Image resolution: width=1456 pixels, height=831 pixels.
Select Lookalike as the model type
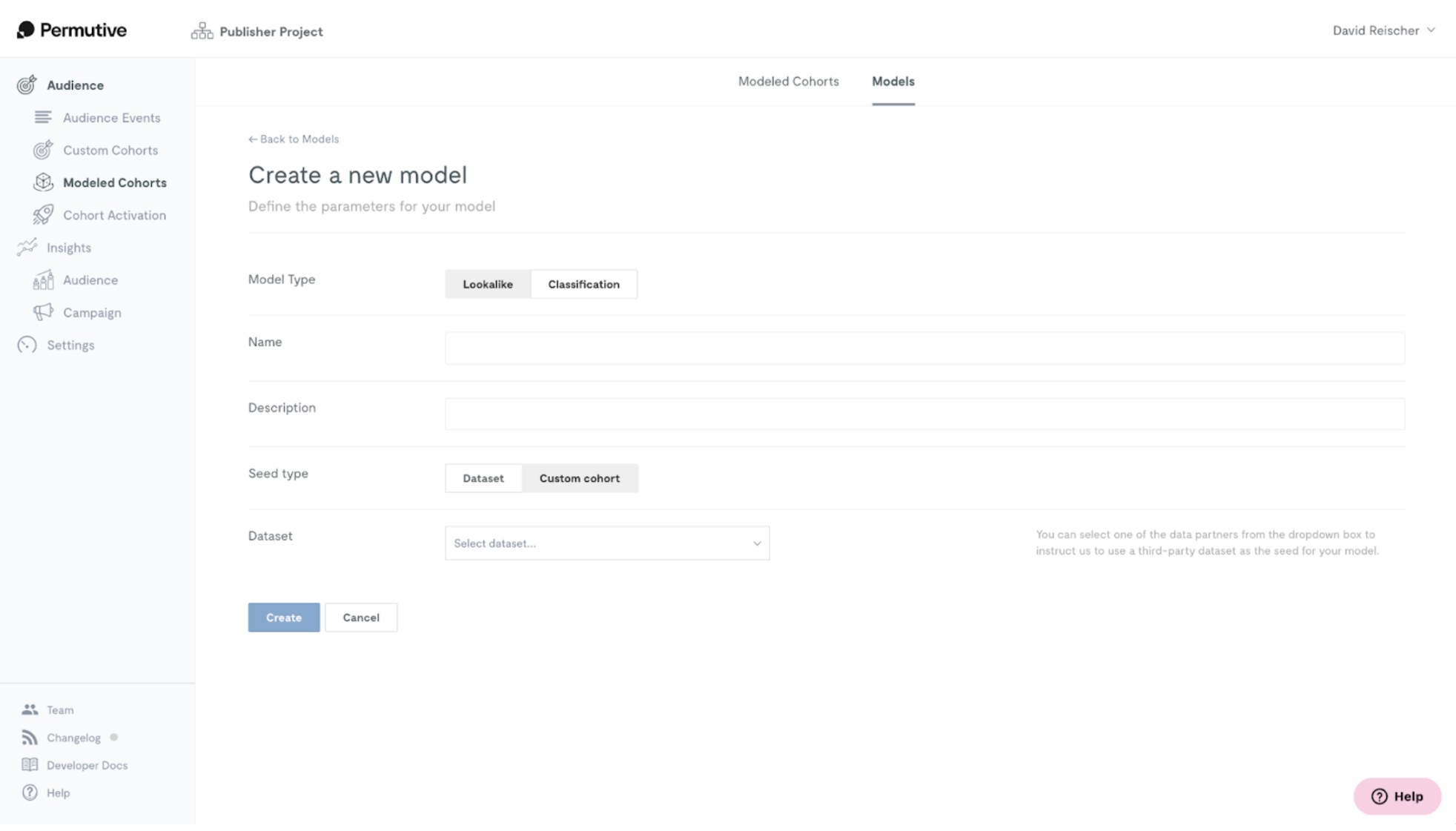(487, 284)
